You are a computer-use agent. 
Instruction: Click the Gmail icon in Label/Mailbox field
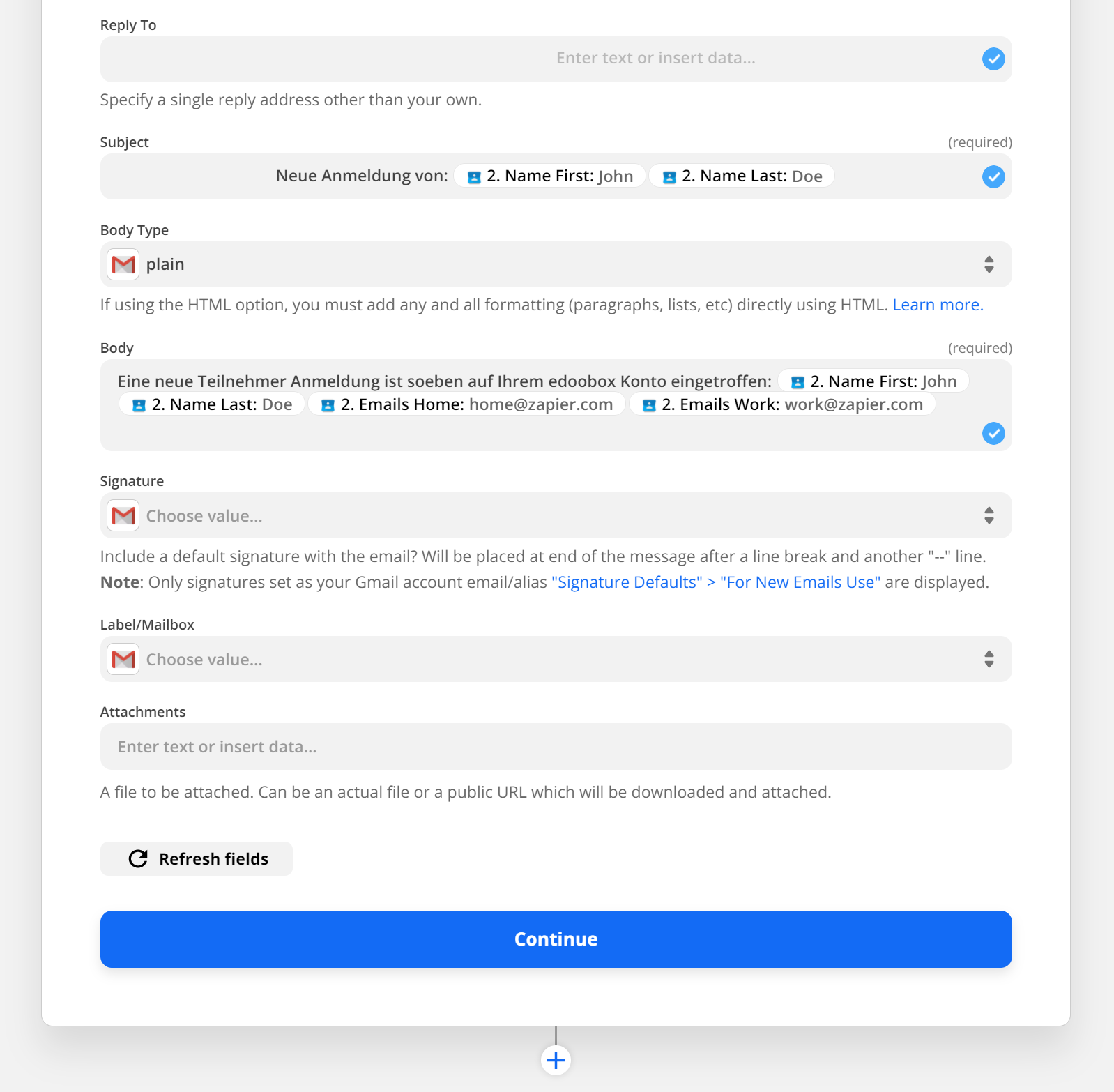(x=123, y=660)
